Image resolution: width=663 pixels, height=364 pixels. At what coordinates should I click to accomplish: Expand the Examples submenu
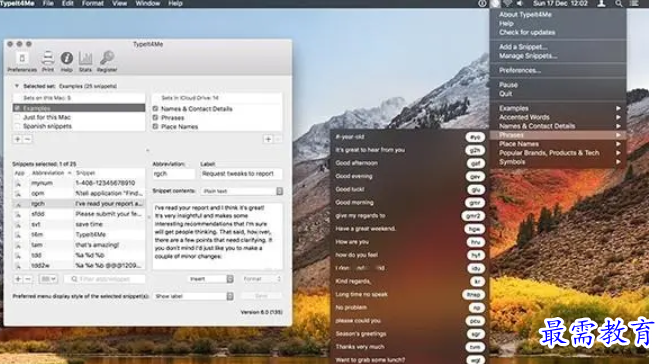pos(558,108)
